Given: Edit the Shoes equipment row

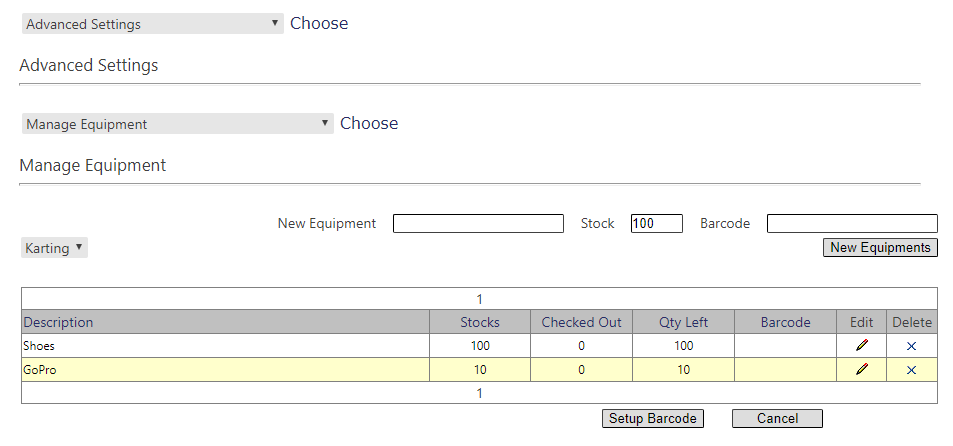Looking at the screenshot, I should click(861, 345).
